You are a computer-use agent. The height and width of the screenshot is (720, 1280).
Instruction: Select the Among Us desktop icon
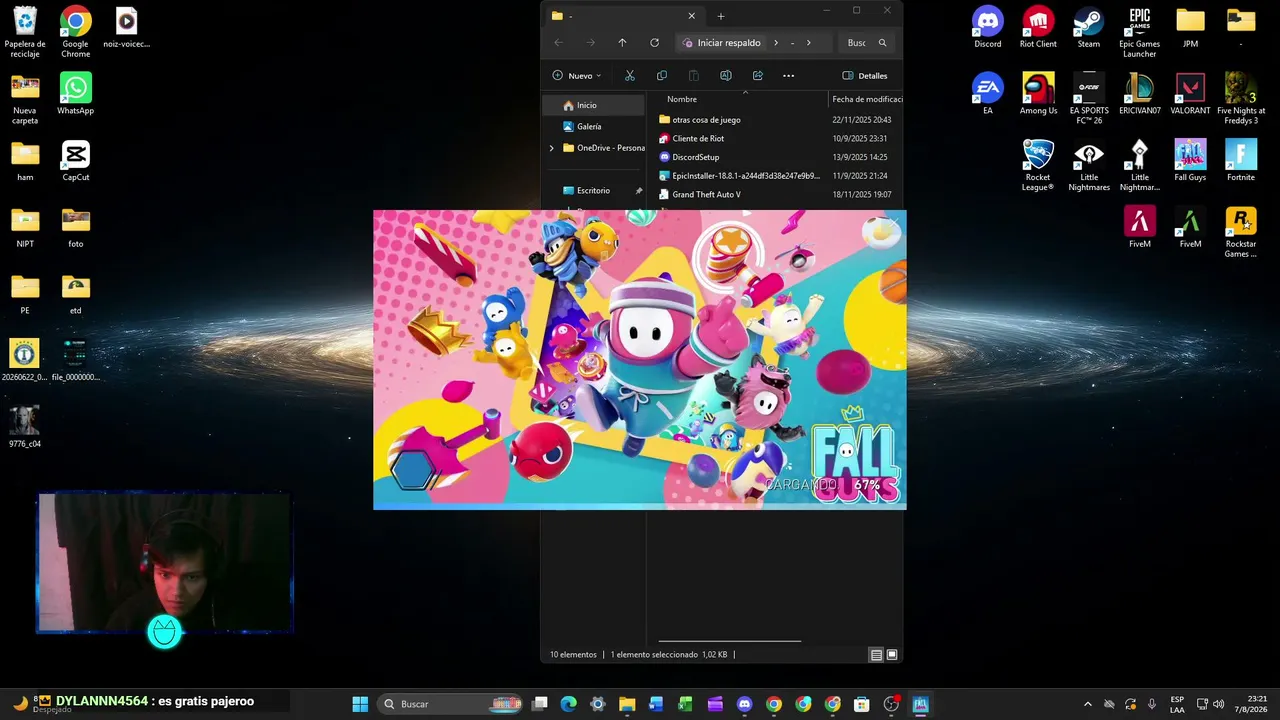point(1038,94)
